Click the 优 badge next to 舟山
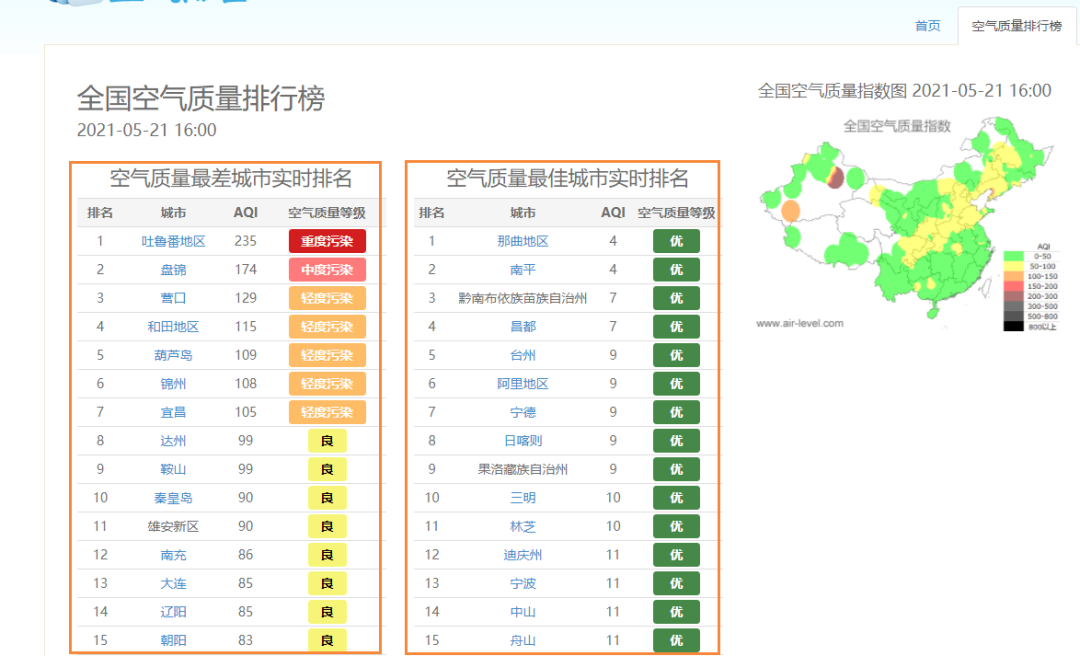The image size is (1080, 656). coord(677,640)
